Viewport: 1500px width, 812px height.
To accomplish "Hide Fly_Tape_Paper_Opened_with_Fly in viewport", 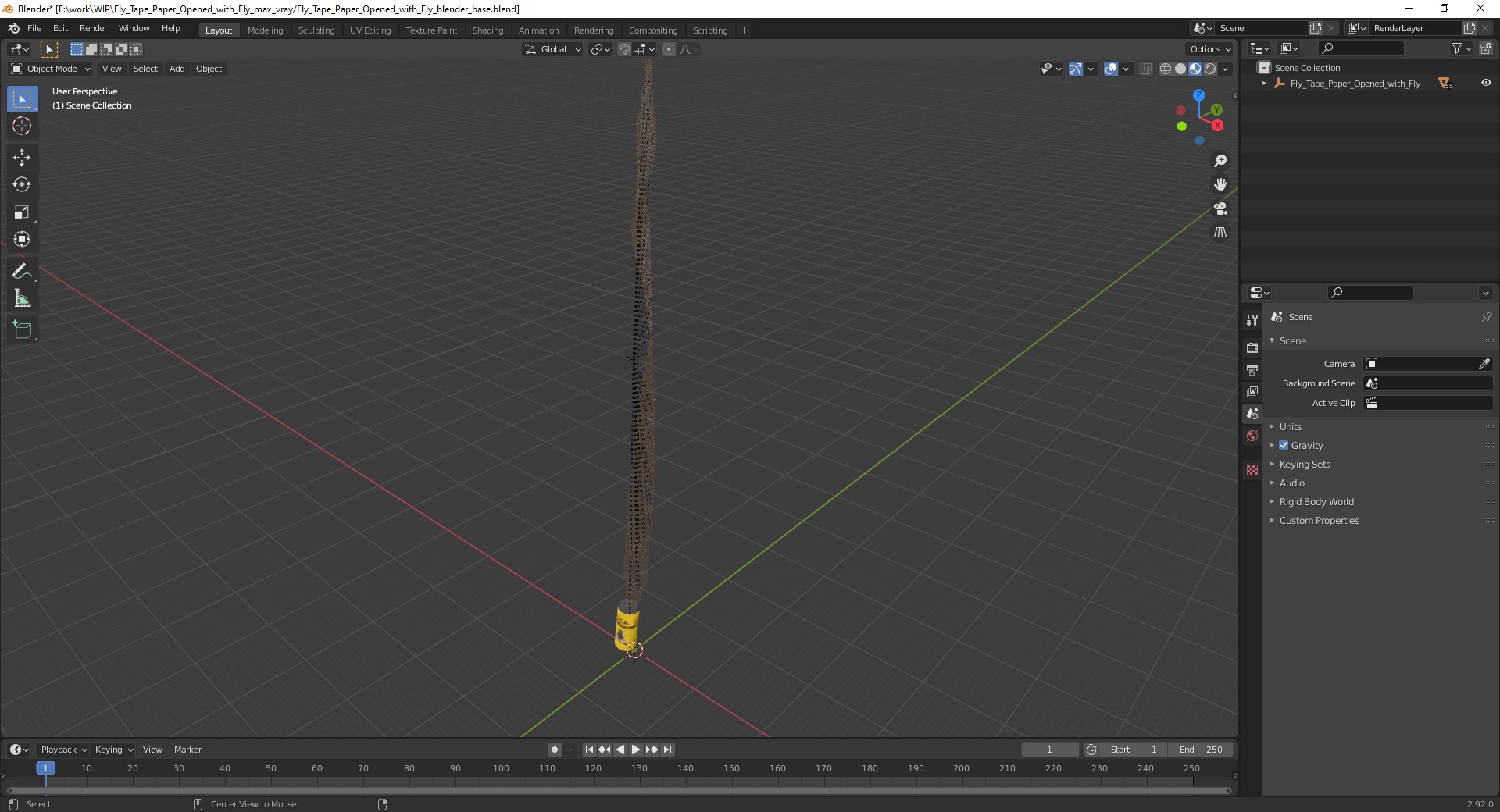I will pyautogui.click(x=1486, y=83).
